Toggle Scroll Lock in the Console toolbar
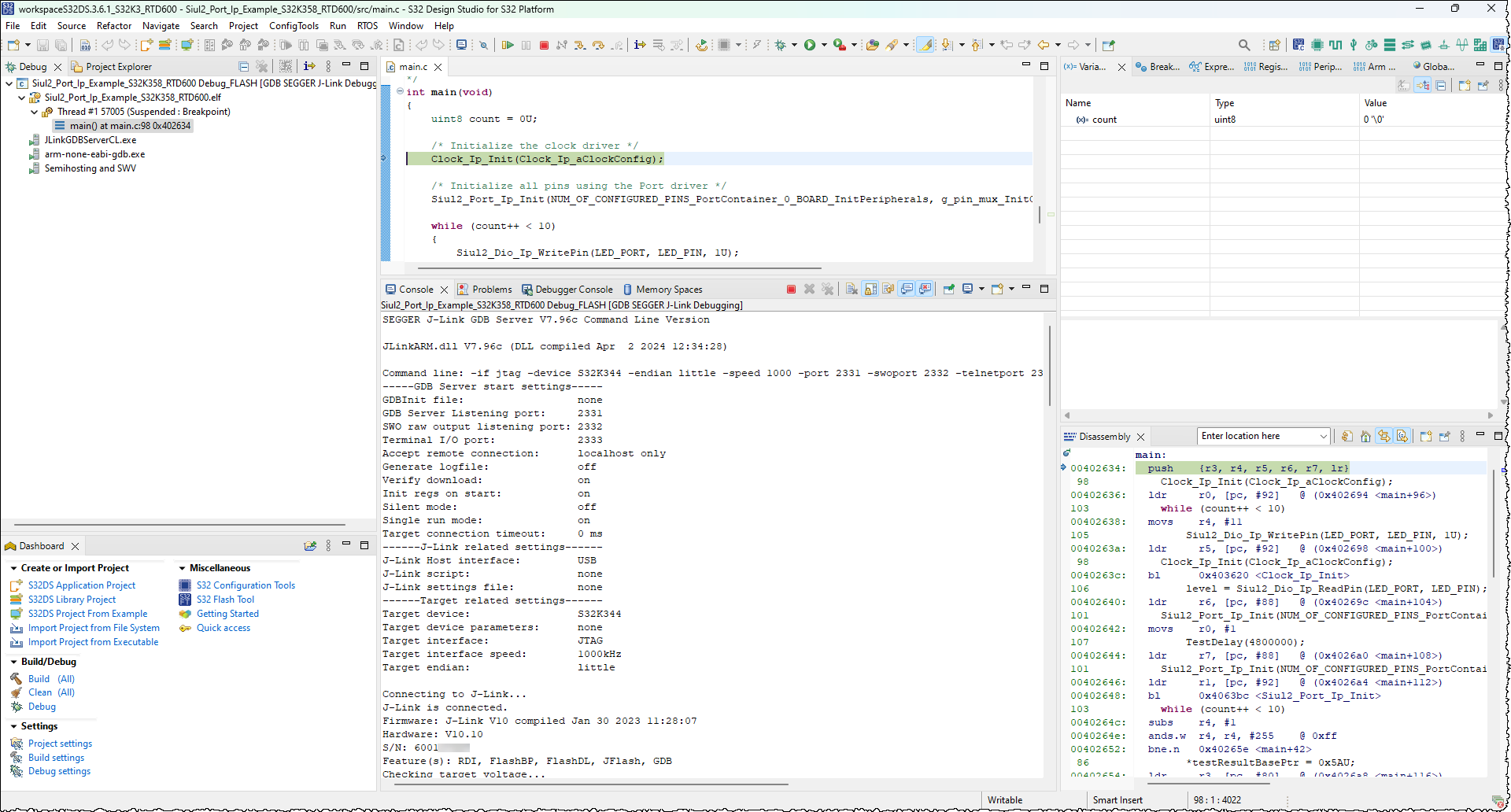Image resolution: width=1511 pixels, height=812 pixels. [x=870, y=290]
